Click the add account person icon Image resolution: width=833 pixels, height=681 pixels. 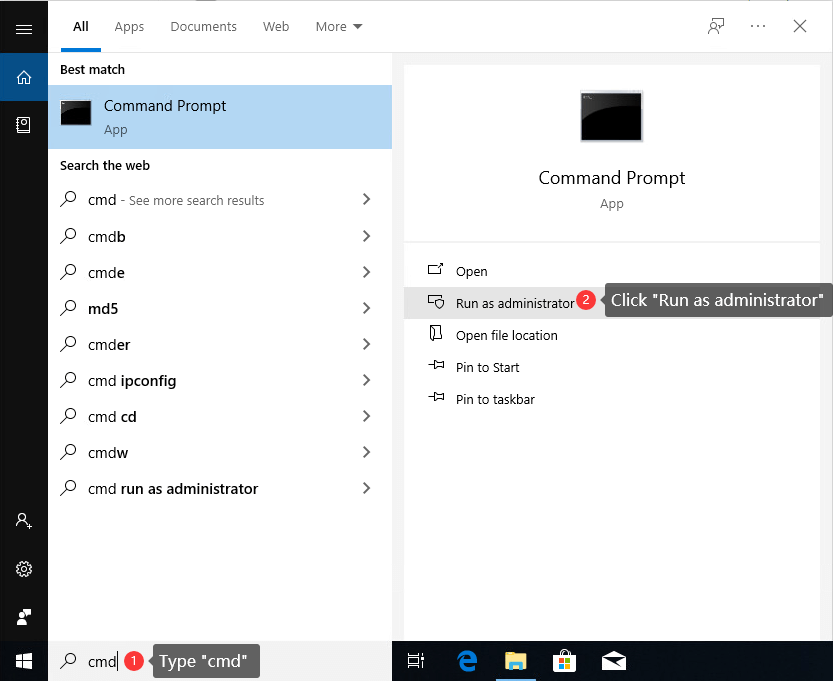pyautogui.click(x=24, y=521)
